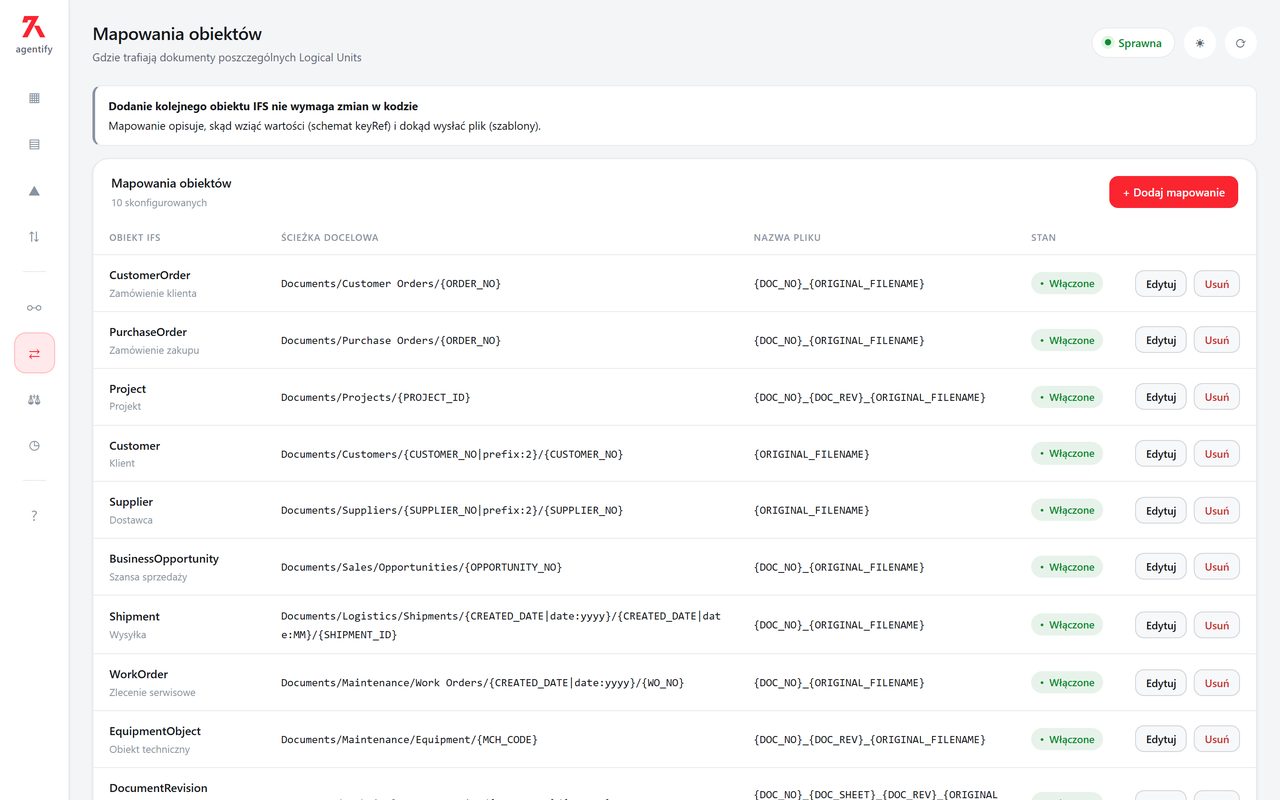The width and height of the screenshot is (1280, 800).
Task: Edit the EquipmentObject mapping
Action: pos(1160,739)
